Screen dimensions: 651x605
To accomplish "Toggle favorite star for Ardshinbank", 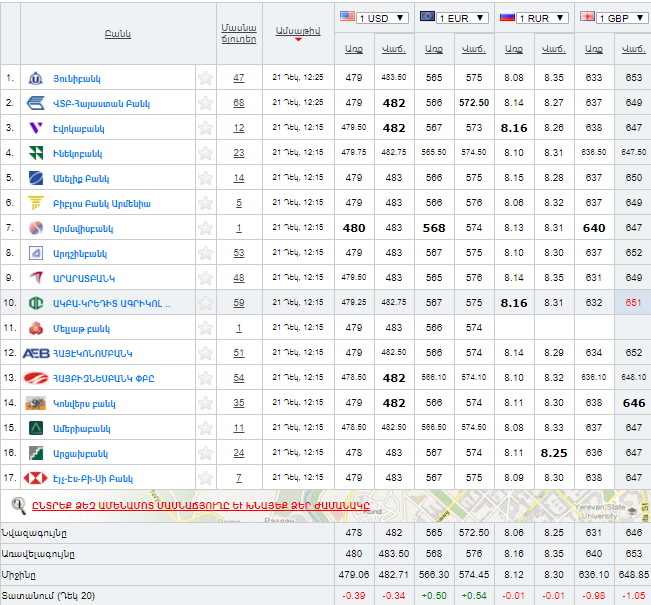I will click(206, 253).
